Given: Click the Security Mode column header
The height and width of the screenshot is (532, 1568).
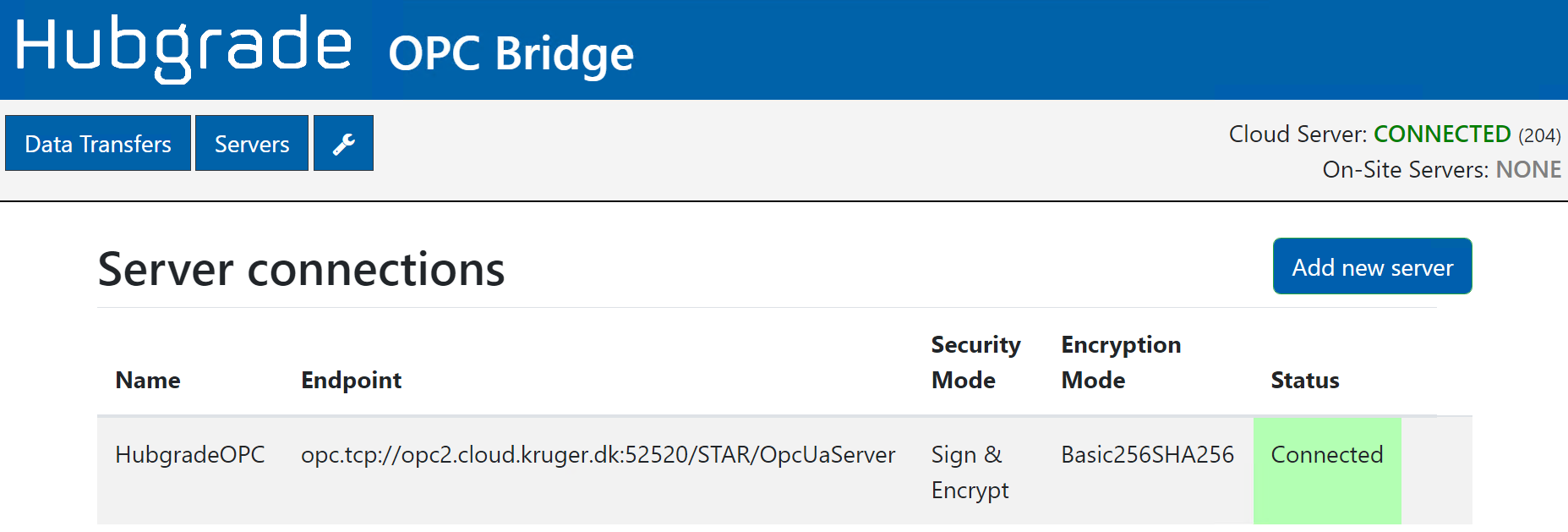Looking at the screenshot, I should point(975,363).
